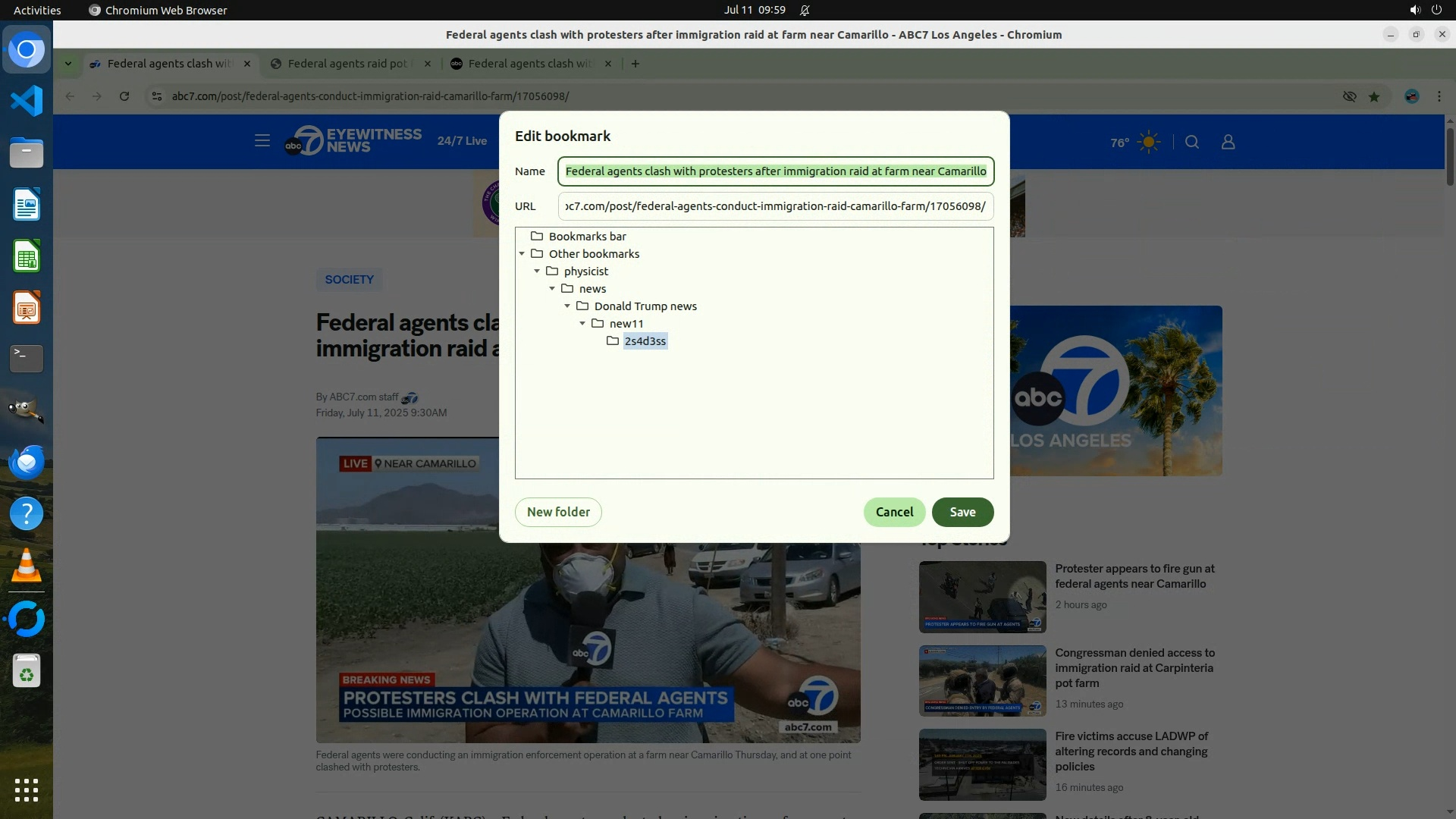Select the Bookmarks bar folder

[x=587, y=237]
